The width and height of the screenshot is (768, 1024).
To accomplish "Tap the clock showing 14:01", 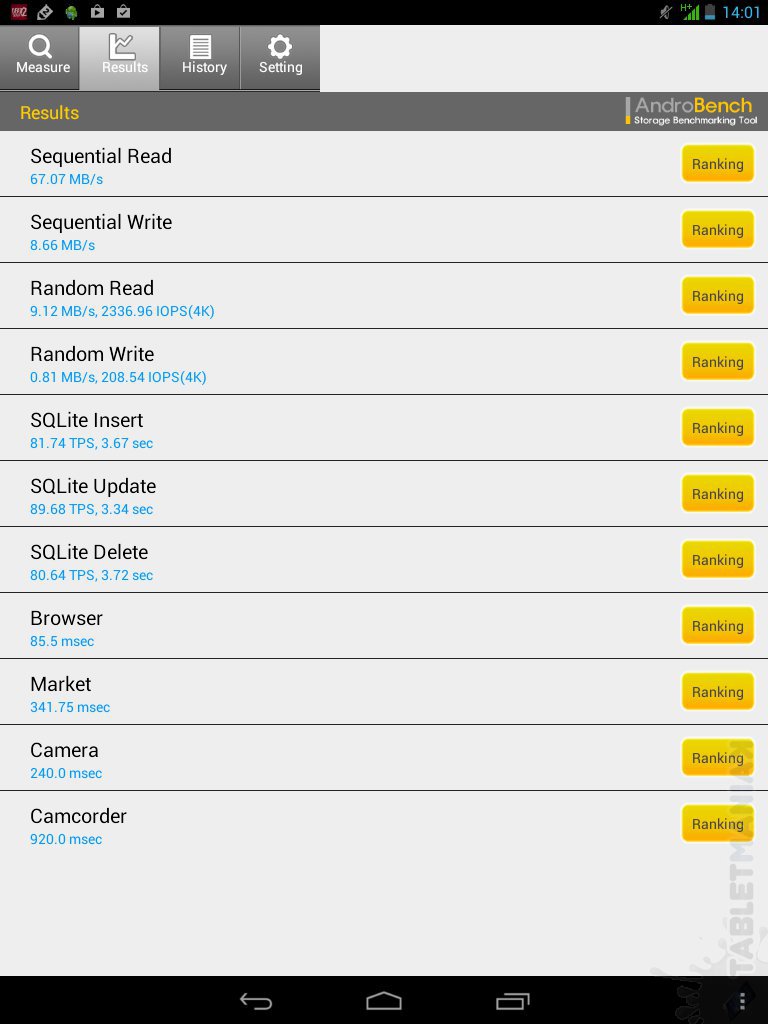I will tap(741, 12).
